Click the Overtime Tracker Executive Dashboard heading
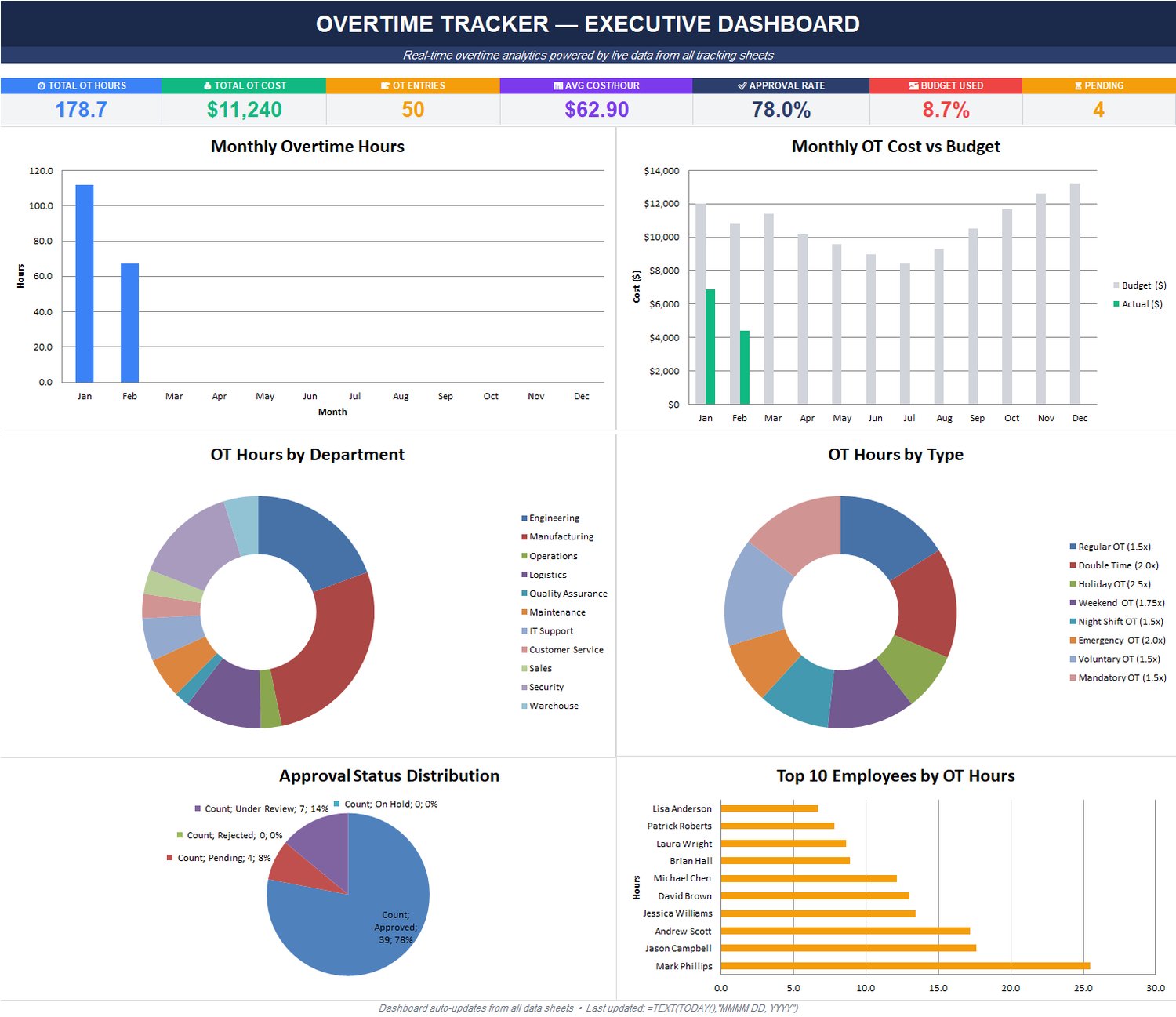Image resolution: width=1176 pixels, height=1017 pixels. pos(588,24)
